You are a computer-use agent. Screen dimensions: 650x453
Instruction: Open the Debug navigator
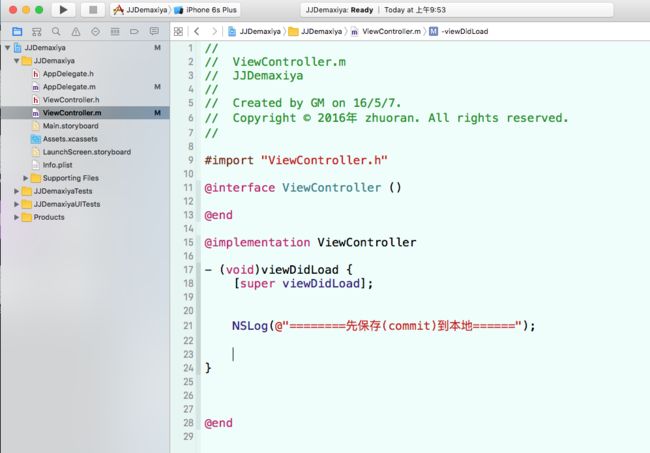click(115, 31)
